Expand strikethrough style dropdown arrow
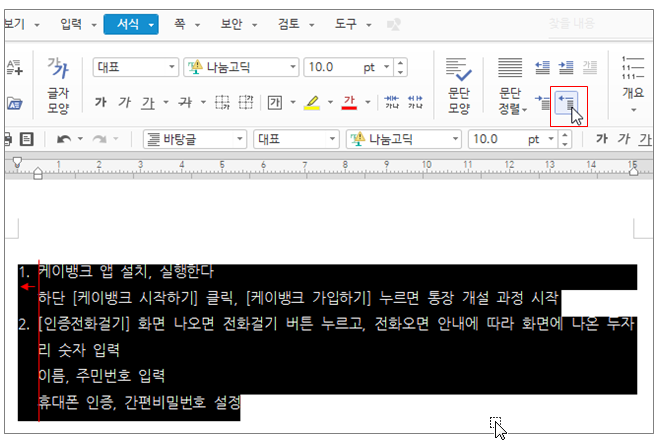This screenshot has width=661, height=441. tap(203, 102)
